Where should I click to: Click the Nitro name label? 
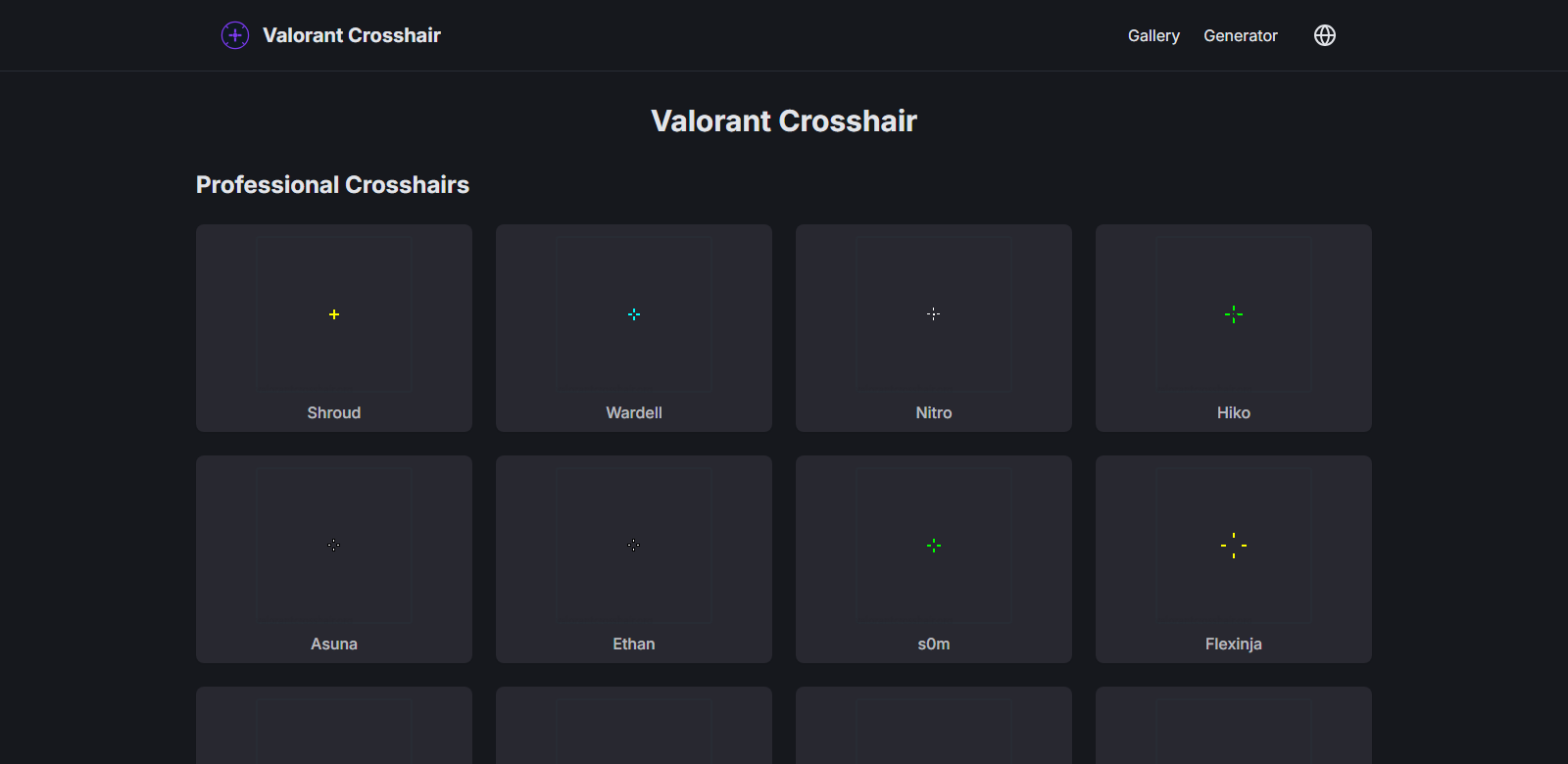(934, 412)
